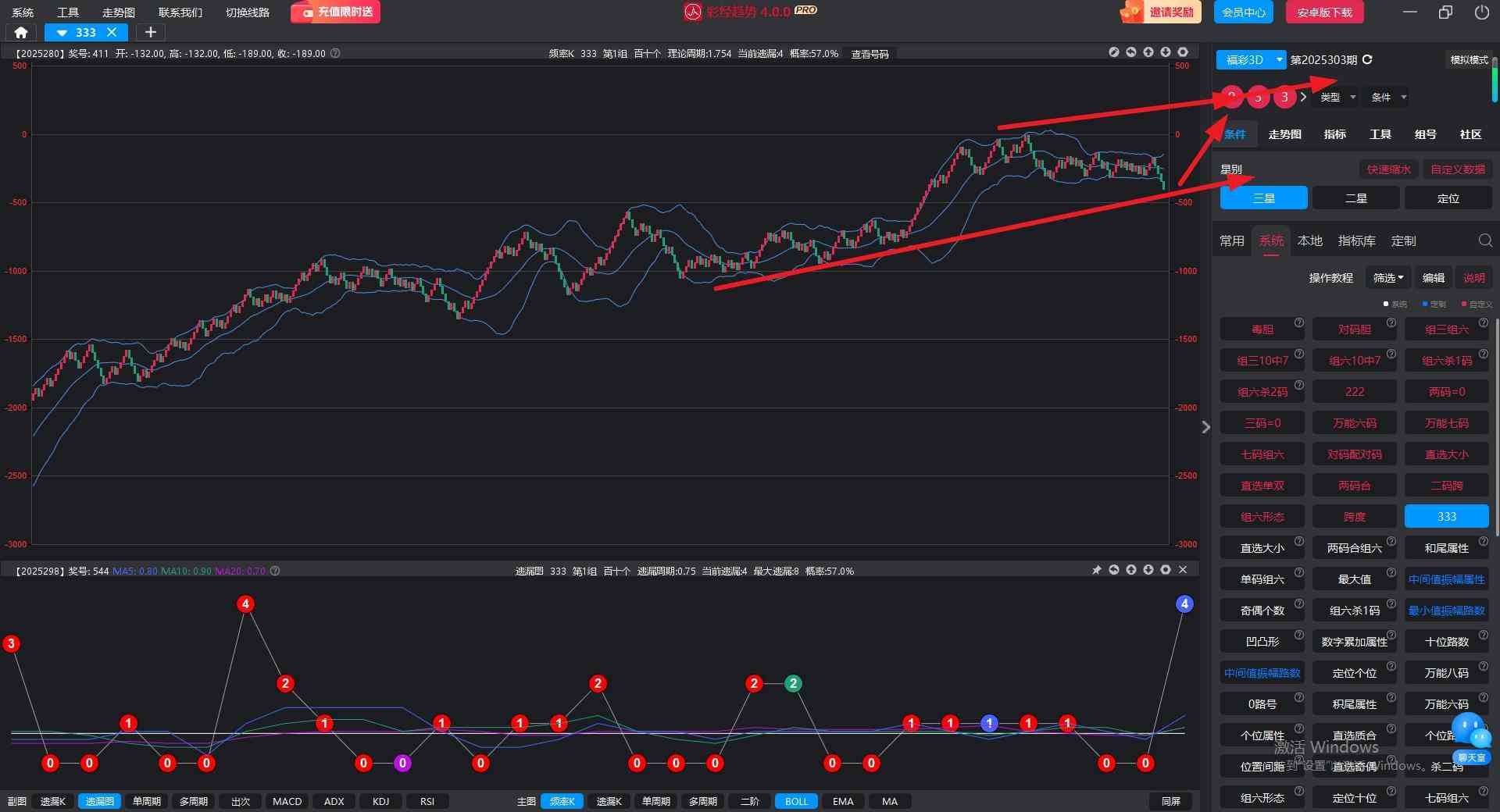This screenshot has width=1500, height=812.
Task: Toggle the BOLL main chart indicator
Action: click(796, 801)
